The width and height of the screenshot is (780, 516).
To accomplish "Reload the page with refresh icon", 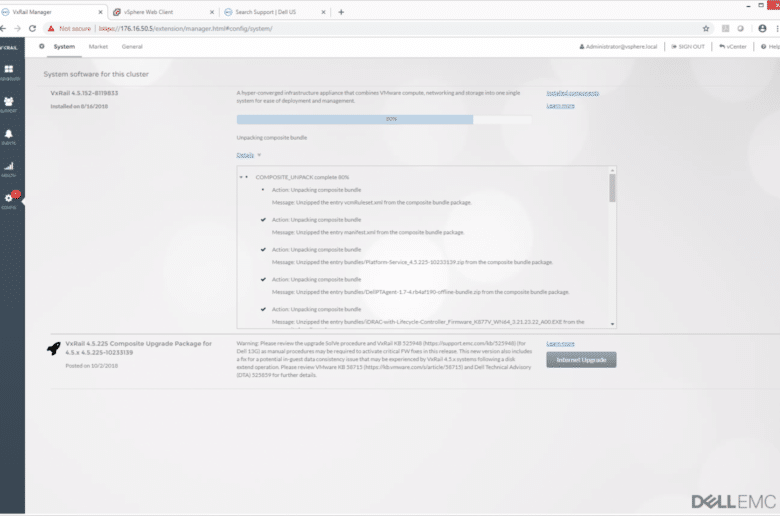I will tap(32, 28).
